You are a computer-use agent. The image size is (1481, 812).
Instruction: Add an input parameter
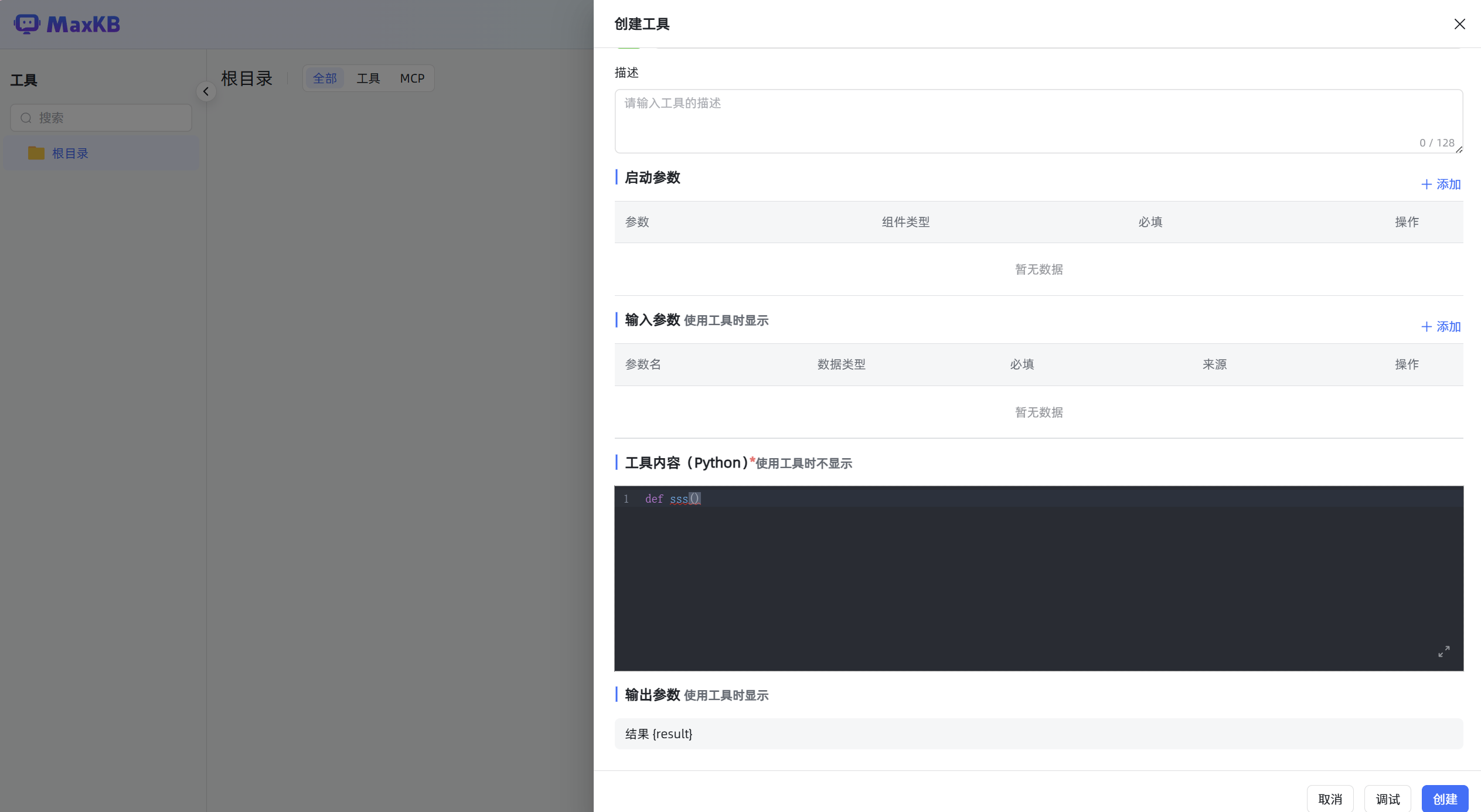click(1441, 327)
